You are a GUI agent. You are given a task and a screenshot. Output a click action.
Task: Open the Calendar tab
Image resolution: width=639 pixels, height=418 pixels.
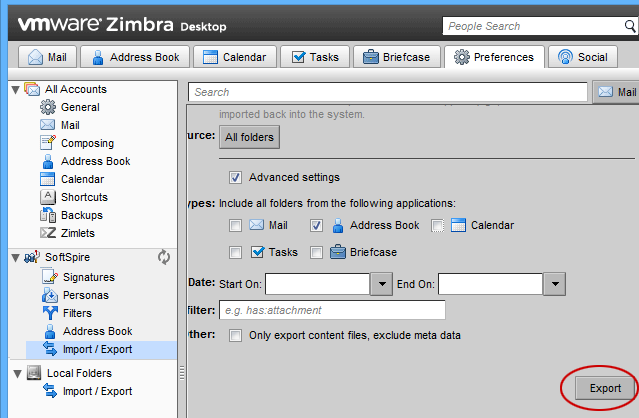click(x=235, y=57)
